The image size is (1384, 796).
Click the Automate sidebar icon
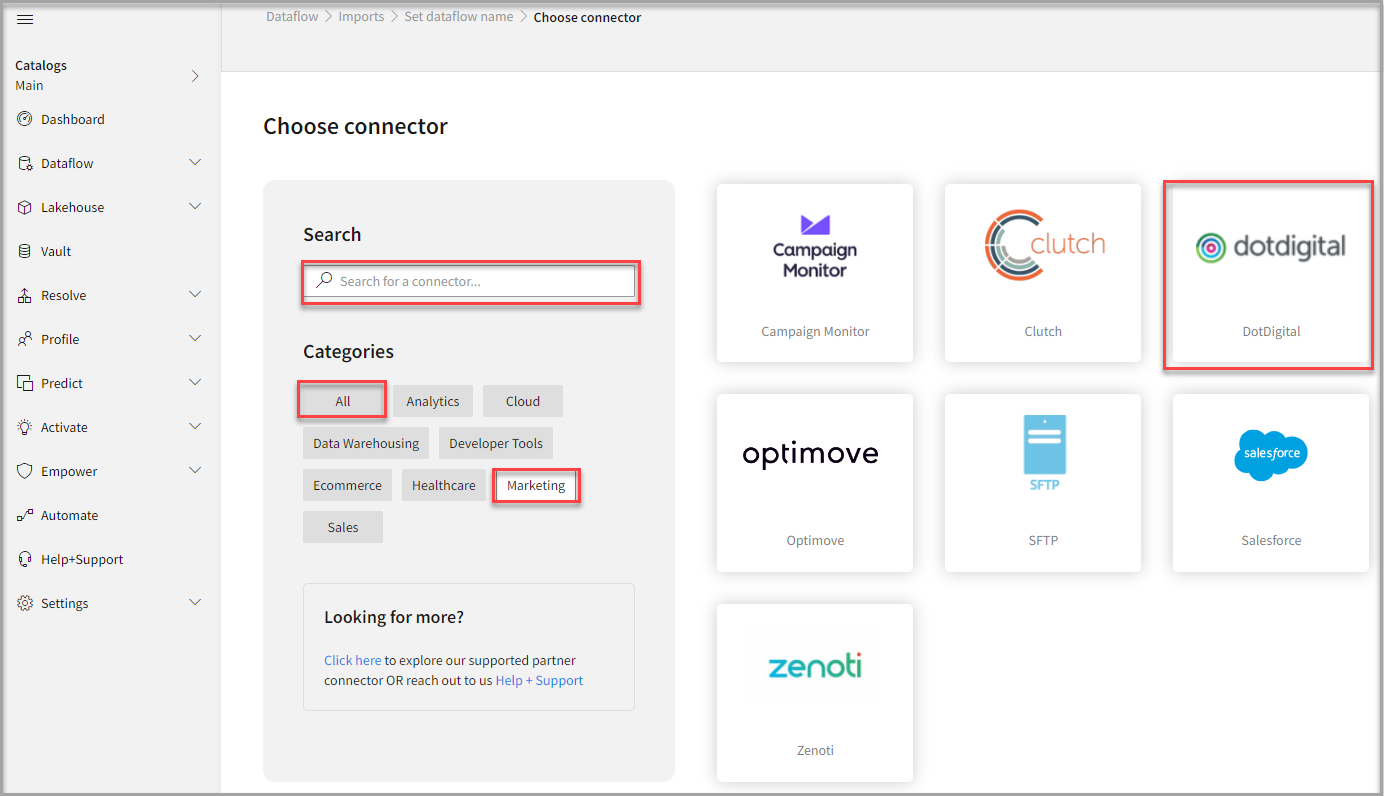point(25,515)
